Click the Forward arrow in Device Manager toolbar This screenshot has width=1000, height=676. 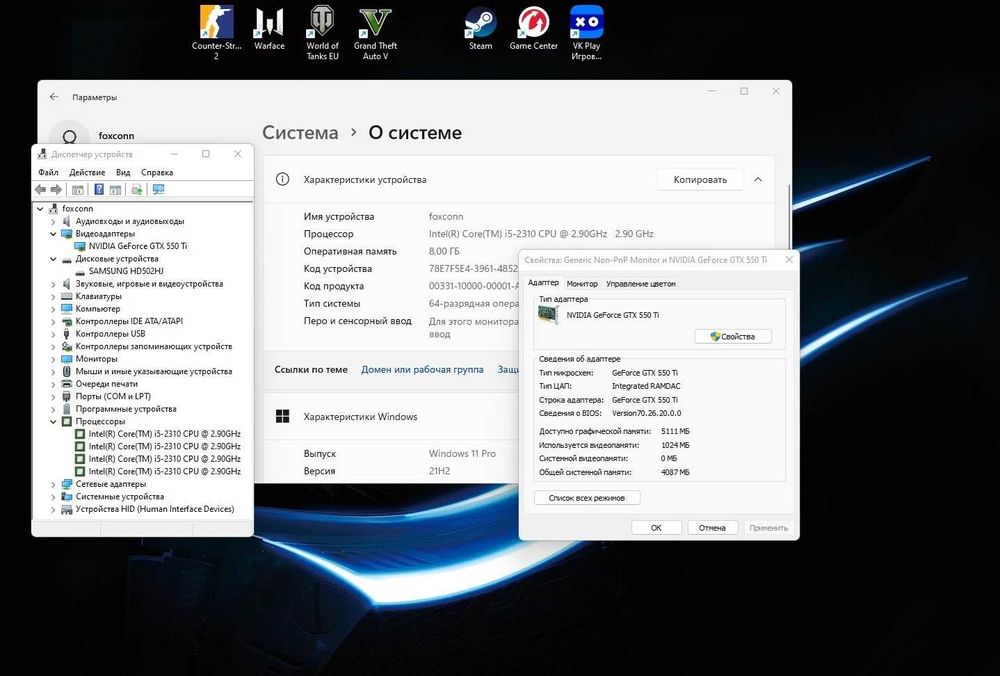point(56,189)
